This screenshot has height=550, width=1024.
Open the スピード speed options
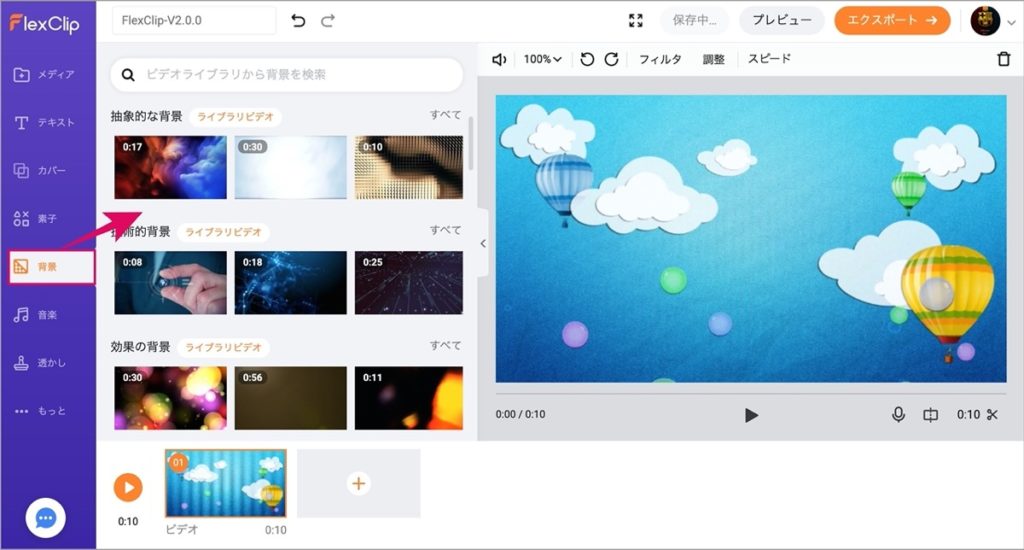coord(769,59)
